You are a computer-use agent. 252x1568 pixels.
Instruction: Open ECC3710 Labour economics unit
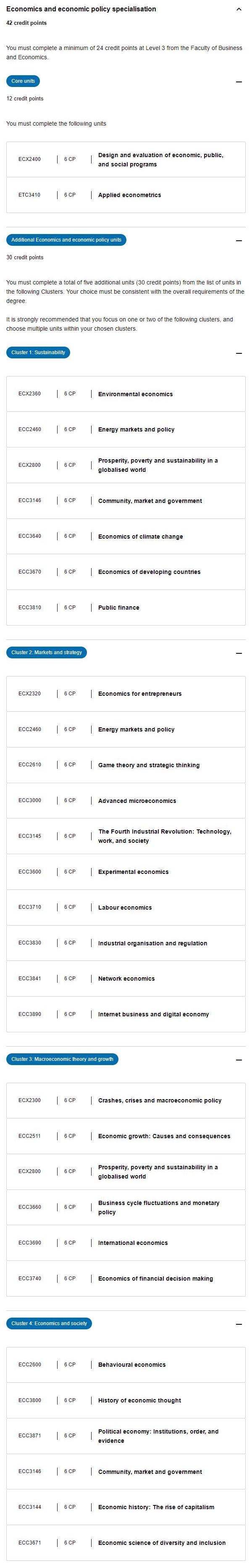tap(126, 908)
